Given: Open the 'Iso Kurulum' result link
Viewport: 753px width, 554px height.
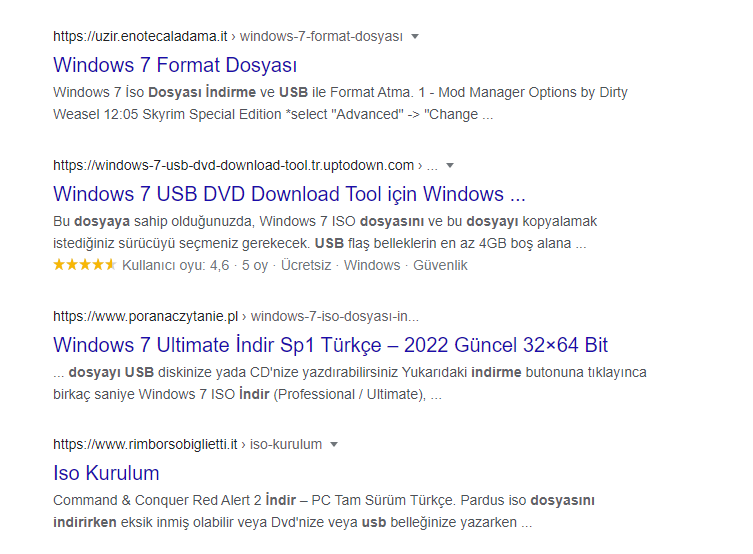Looking at the screenshot, I should 106,473.
